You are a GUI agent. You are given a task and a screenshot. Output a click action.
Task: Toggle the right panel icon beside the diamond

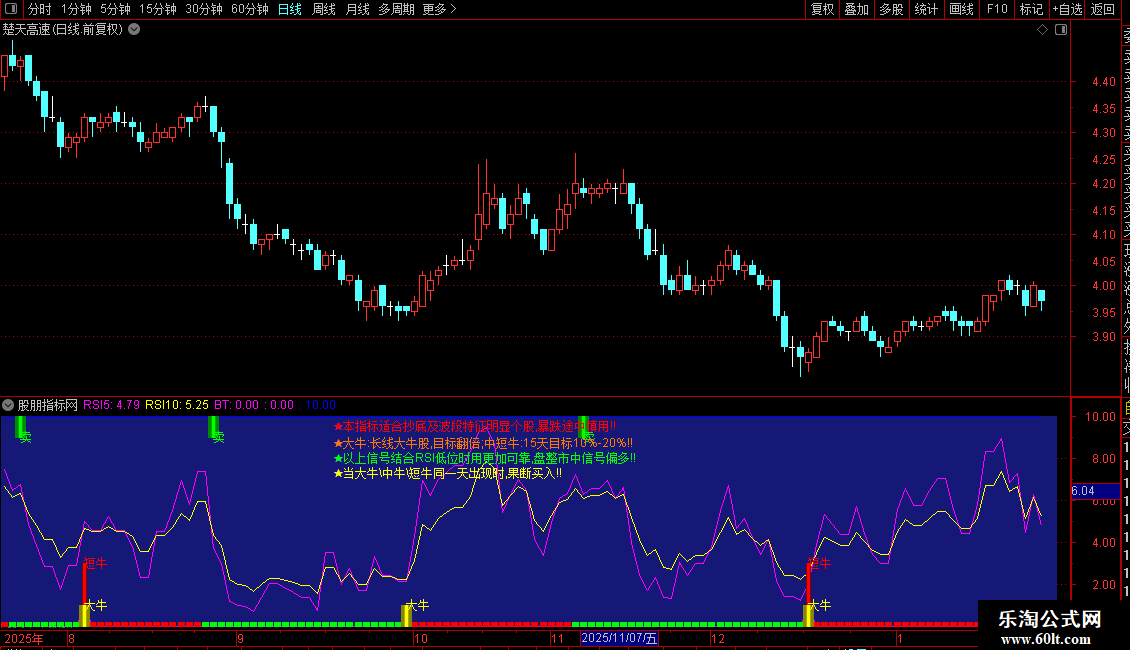coord(1061,30)
